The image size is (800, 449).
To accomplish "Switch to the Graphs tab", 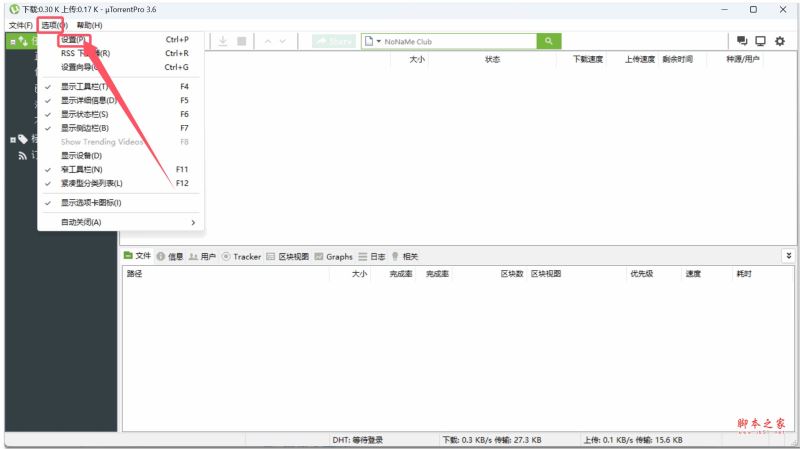I will (334, 257).
